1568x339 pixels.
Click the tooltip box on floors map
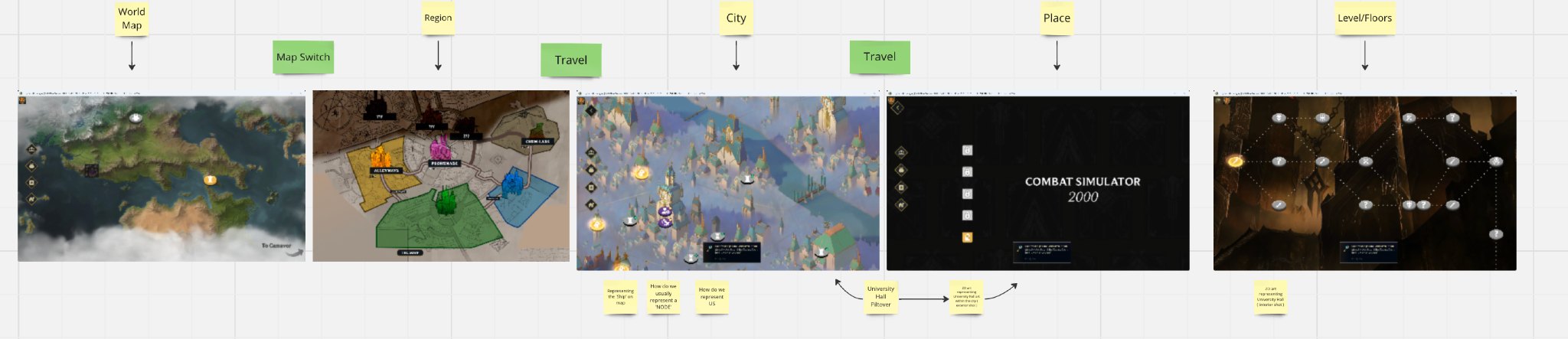click(x=1367, y=253)
